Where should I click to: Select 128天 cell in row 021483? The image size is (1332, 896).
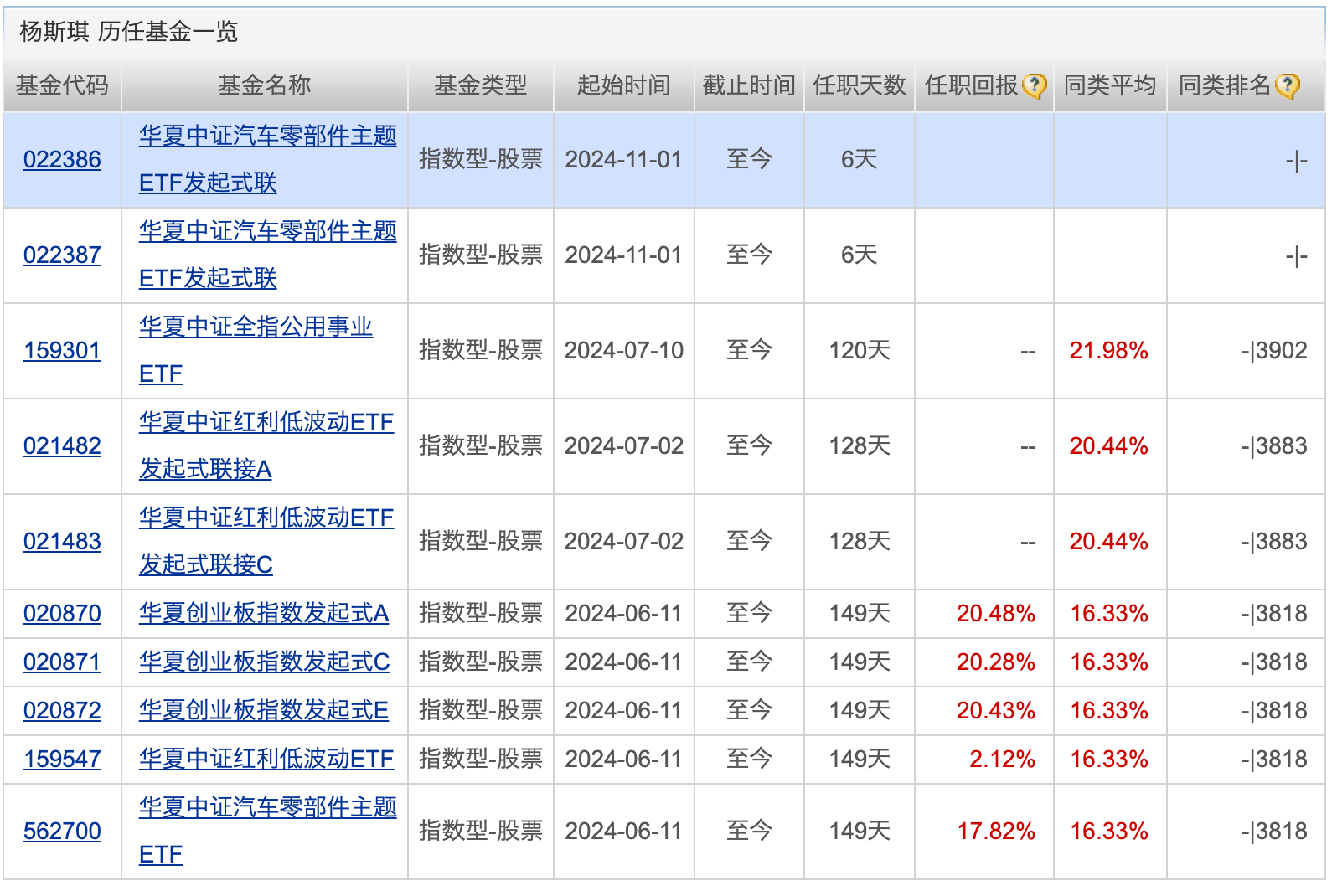(860, 541)
